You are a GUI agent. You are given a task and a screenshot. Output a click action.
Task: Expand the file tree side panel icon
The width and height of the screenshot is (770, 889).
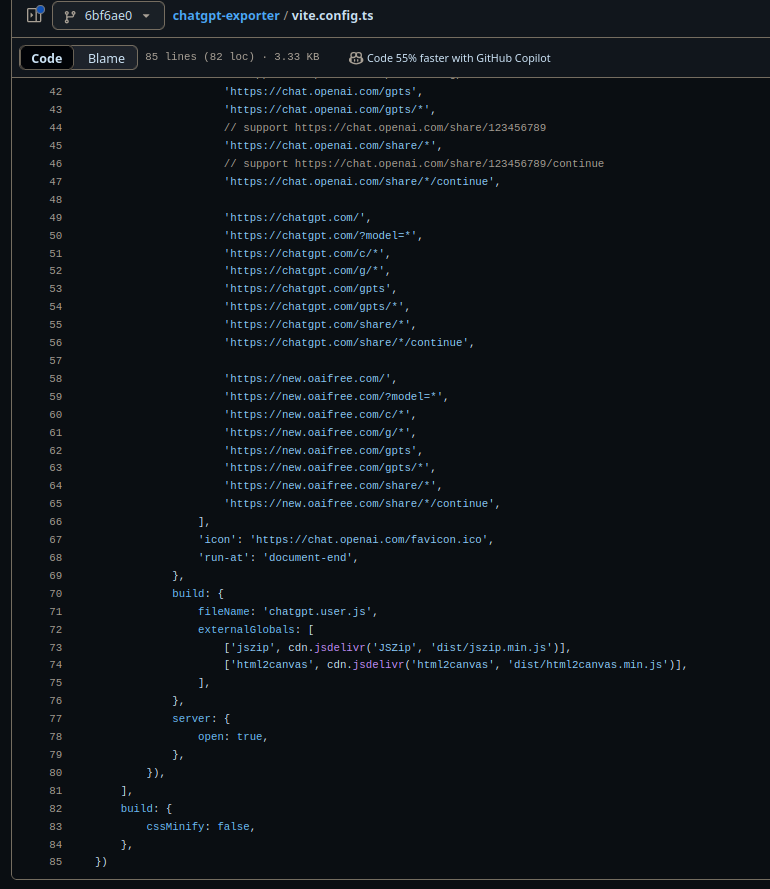[x=35, y=15]
